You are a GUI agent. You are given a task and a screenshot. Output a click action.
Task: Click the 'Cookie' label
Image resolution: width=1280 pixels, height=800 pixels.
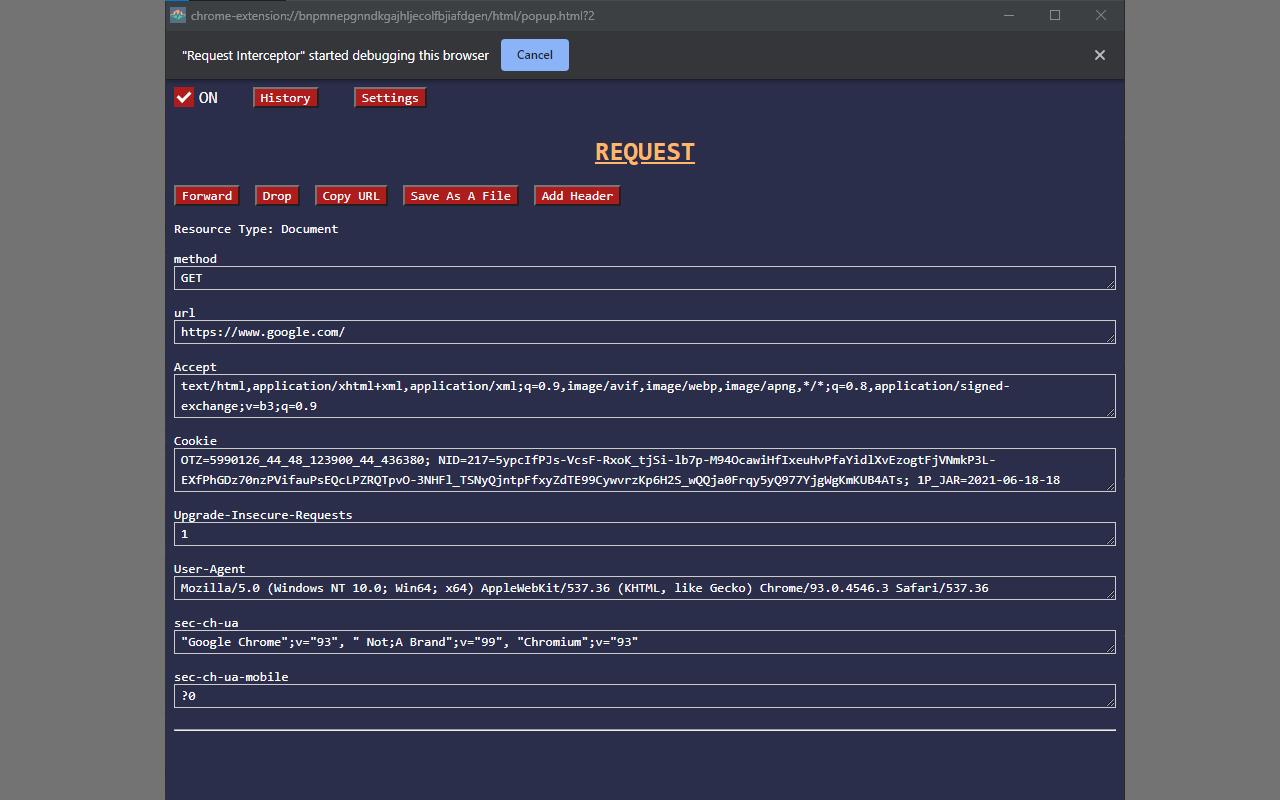pos(195,441)
